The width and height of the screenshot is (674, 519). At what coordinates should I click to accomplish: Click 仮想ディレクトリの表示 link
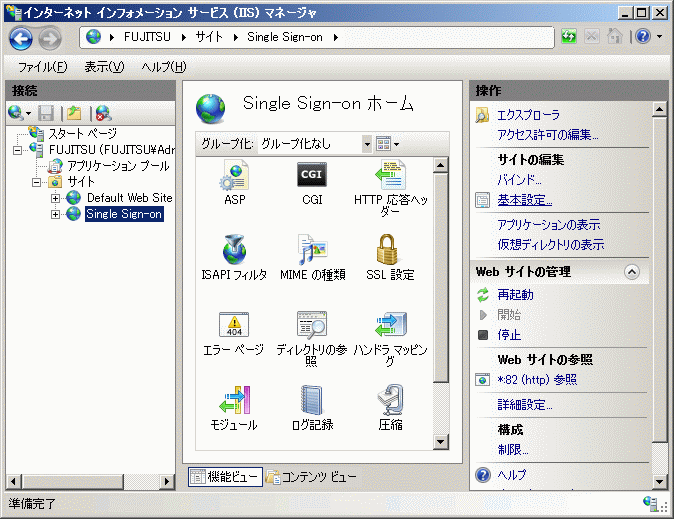[551, 244]
